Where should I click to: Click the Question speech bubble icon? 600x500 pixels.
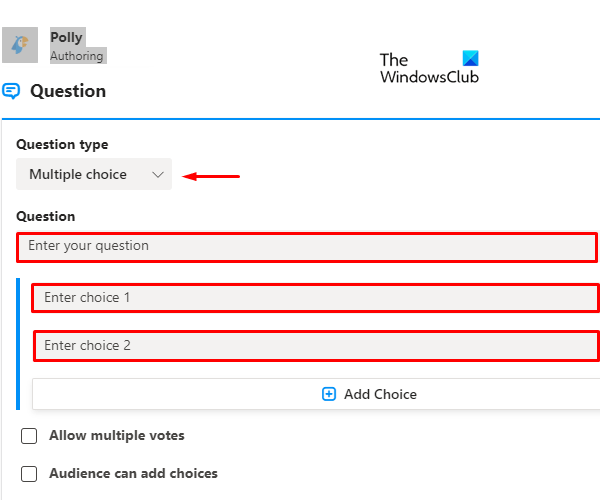click(12, 91)
